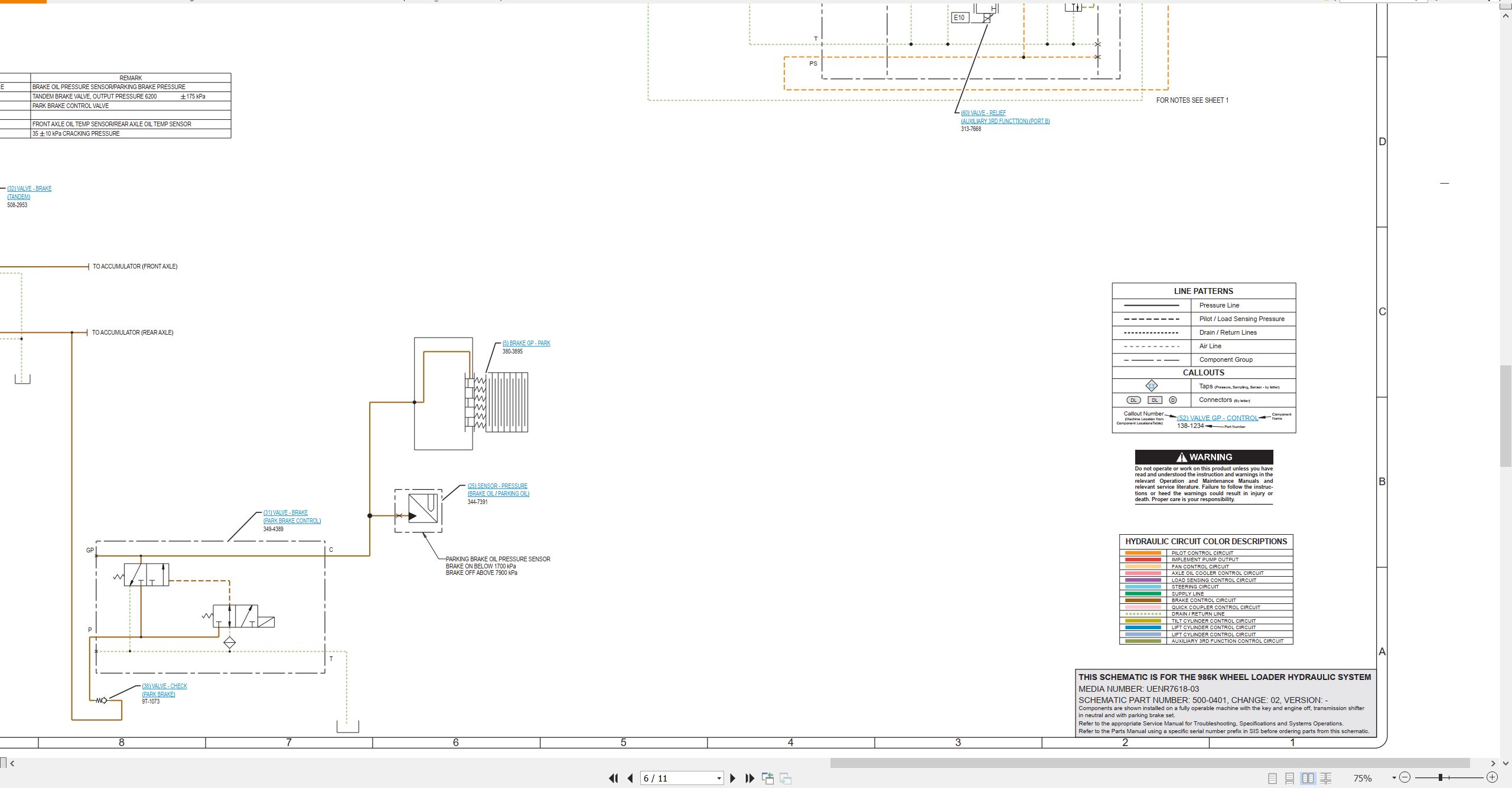Open the (31) VALVE - BRAKE park control link
The width and height of the screenshot is (1512, 788).
coord(292,516)
